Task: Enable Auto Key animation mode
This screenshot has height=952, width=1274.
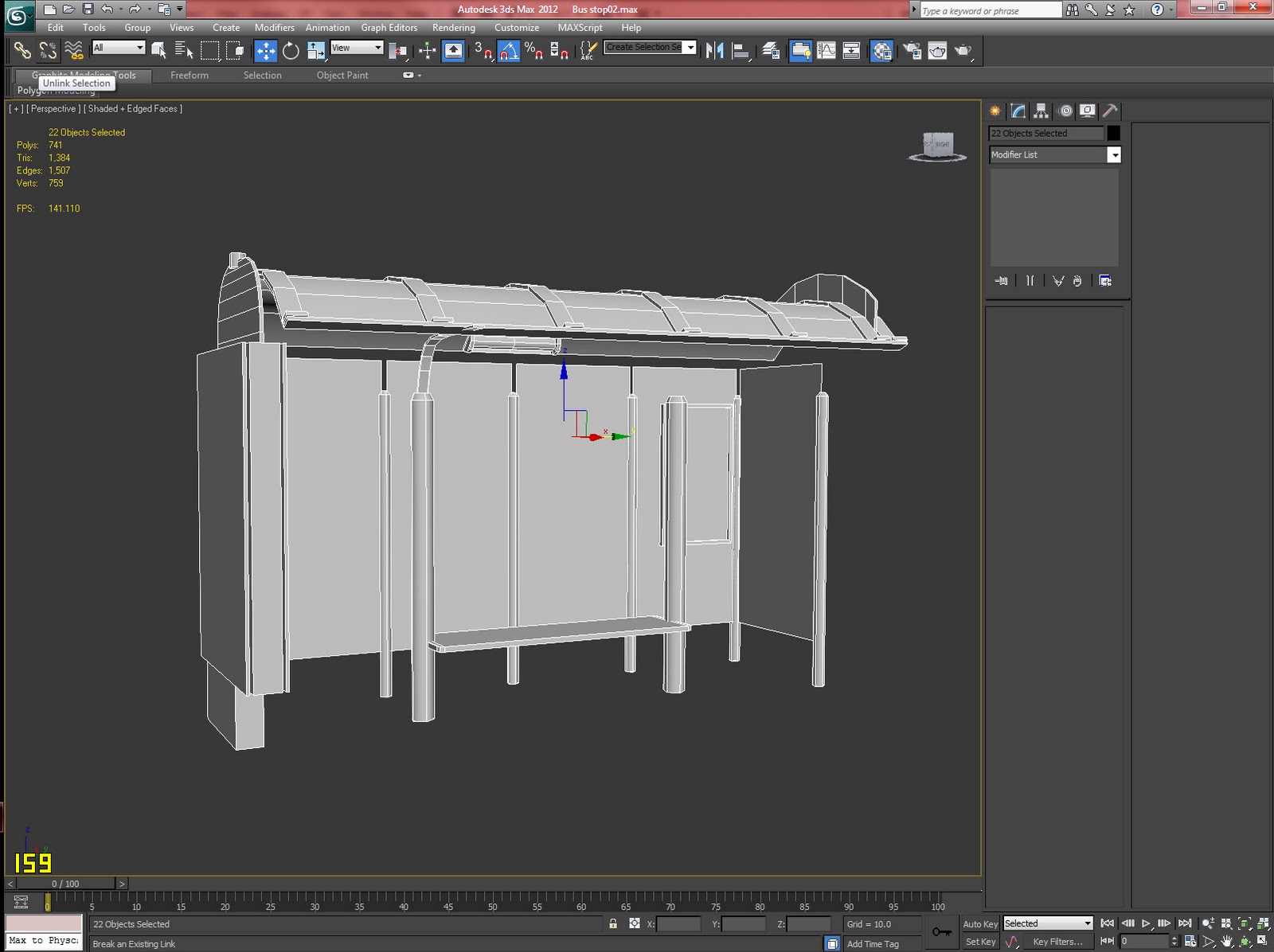Action: [979, 924]
